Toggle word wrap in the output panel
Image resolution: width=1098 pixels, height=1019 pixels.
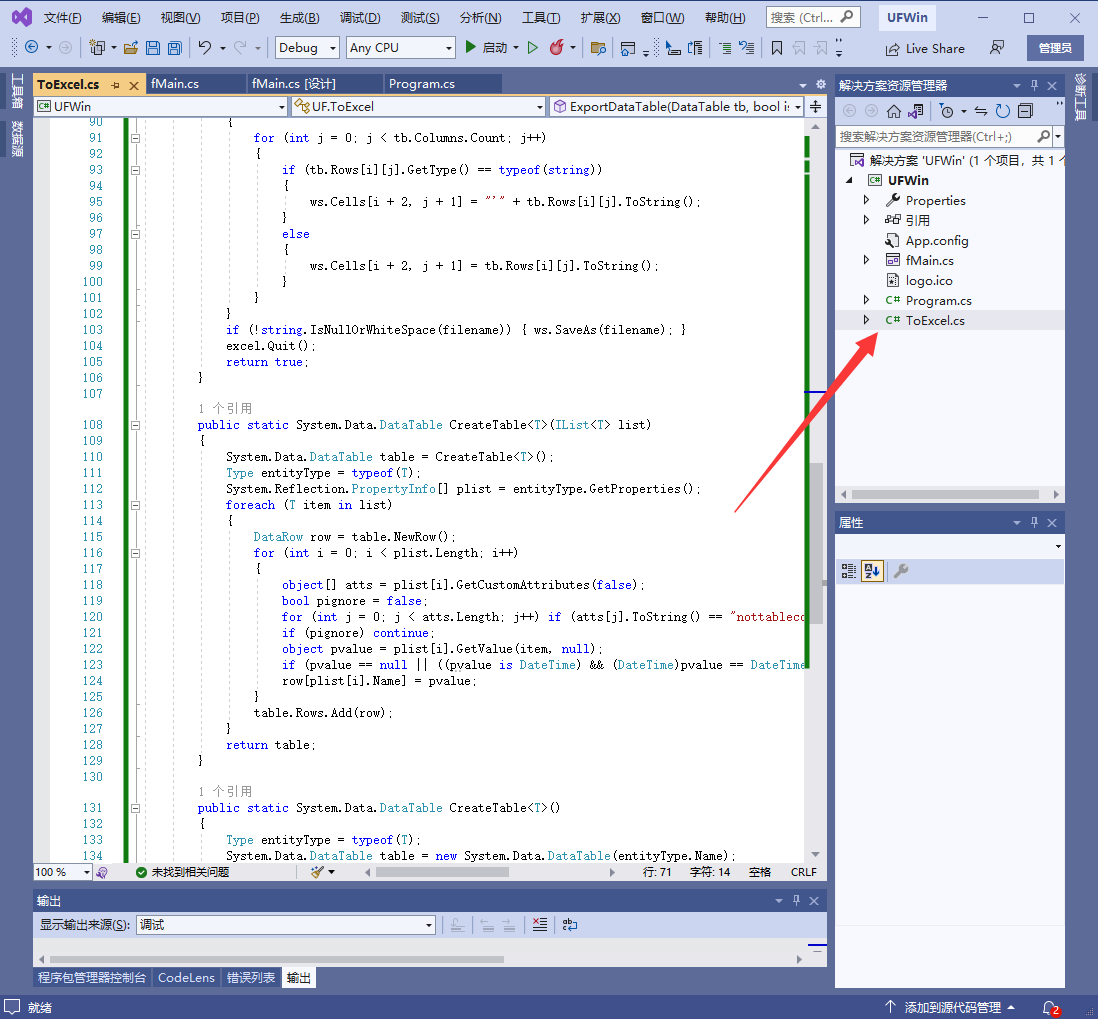click(x=570, y=924)
